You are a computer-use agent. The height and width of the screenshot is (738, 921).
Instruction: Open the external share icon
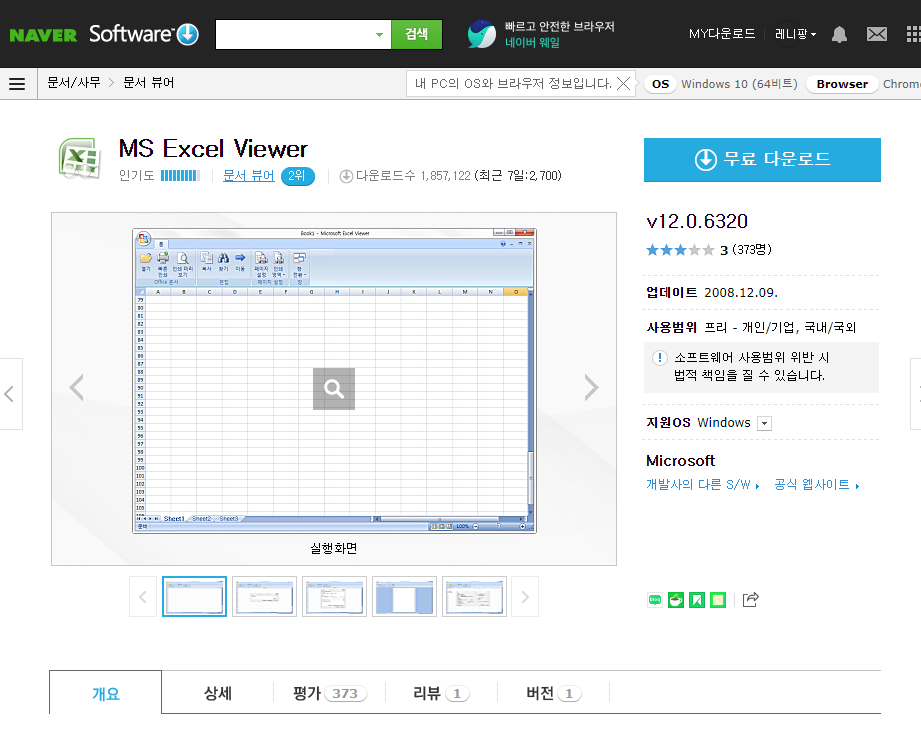pyautogui.click(x=751, y=599)
